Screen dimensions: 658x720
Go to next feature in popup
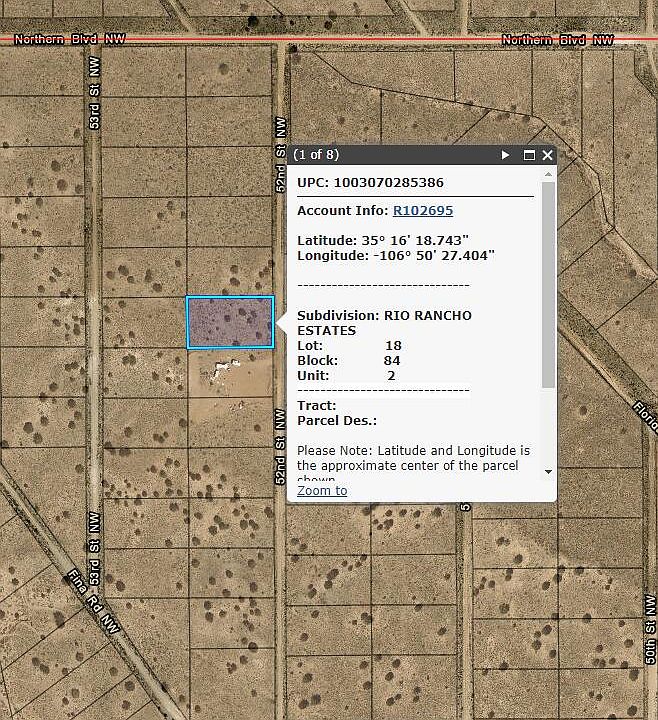[x=506, y=155]
